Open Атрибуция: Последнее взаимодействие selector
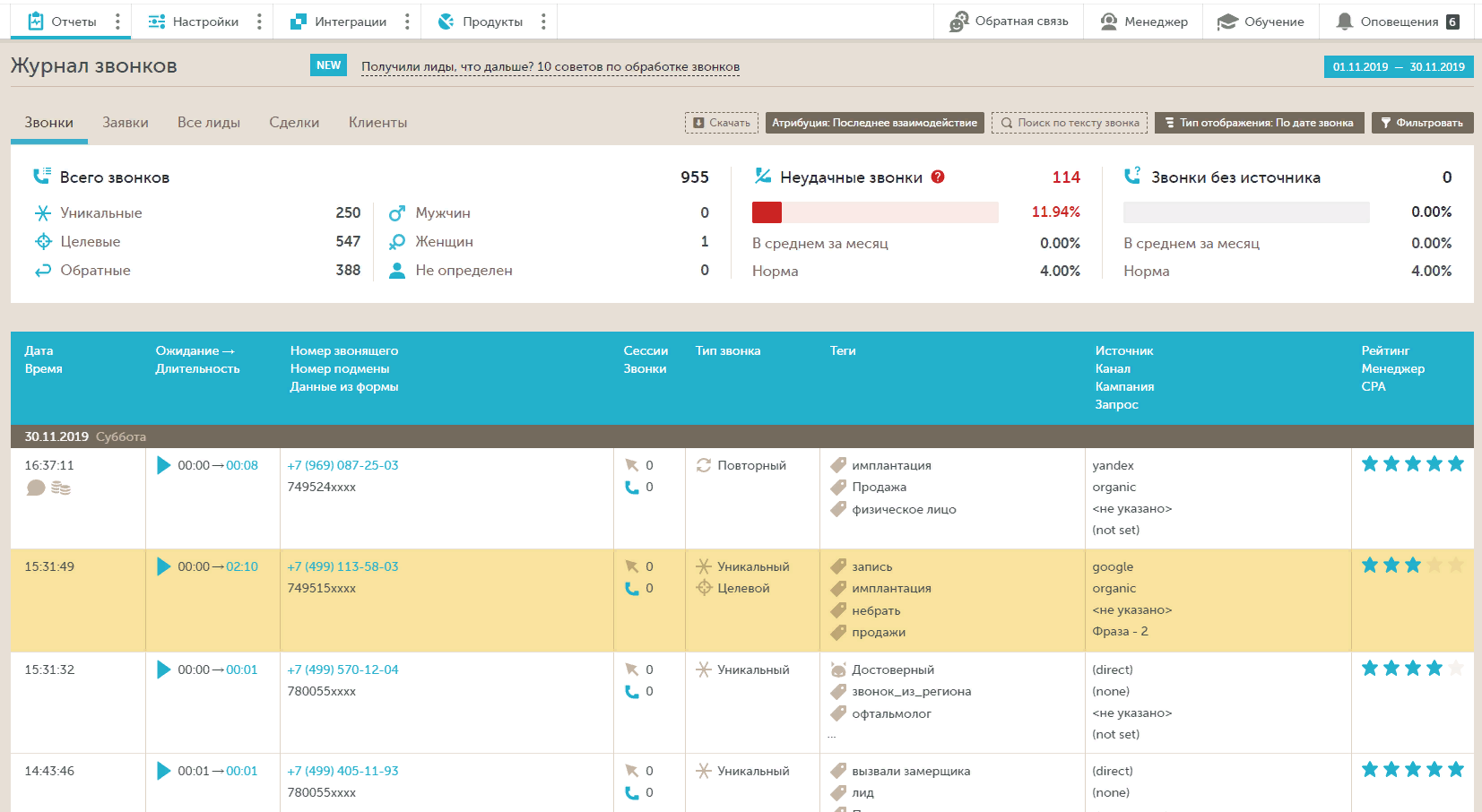Viewport: 1482px width, 812px height. click(x=875, y=123)
